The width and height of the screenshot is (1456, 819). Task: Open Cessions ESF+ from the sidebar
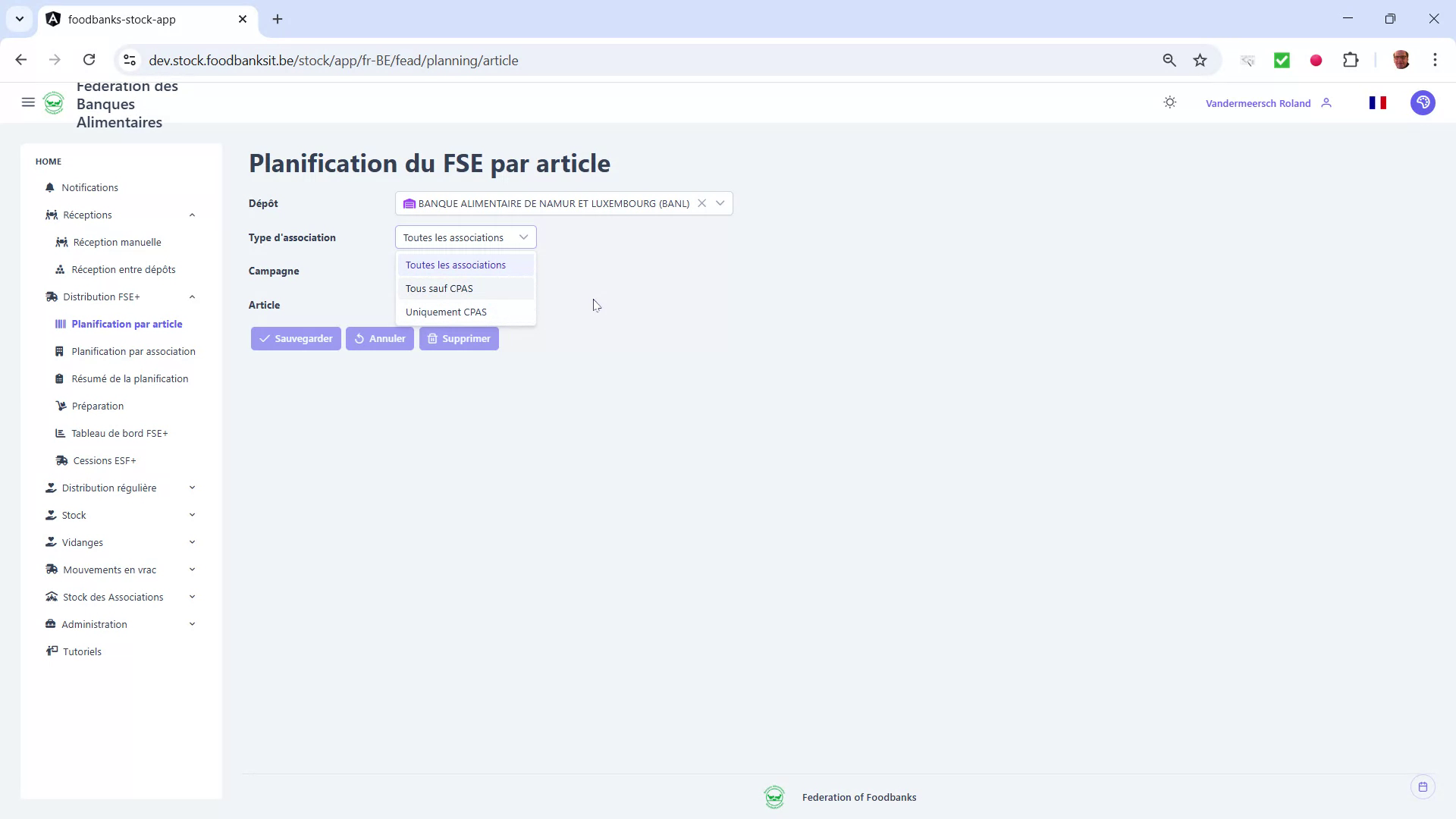pos(105,460)
